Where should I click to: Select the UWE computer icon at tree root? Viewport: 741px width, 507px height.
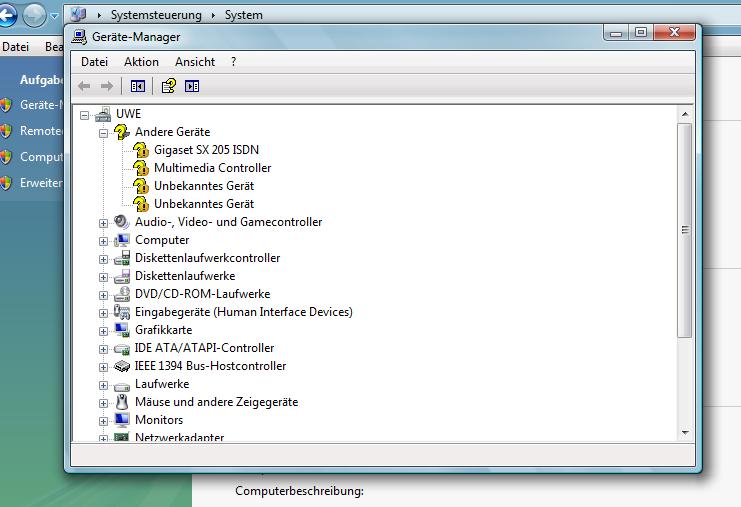pyautogui.click(x=103, y=114)
